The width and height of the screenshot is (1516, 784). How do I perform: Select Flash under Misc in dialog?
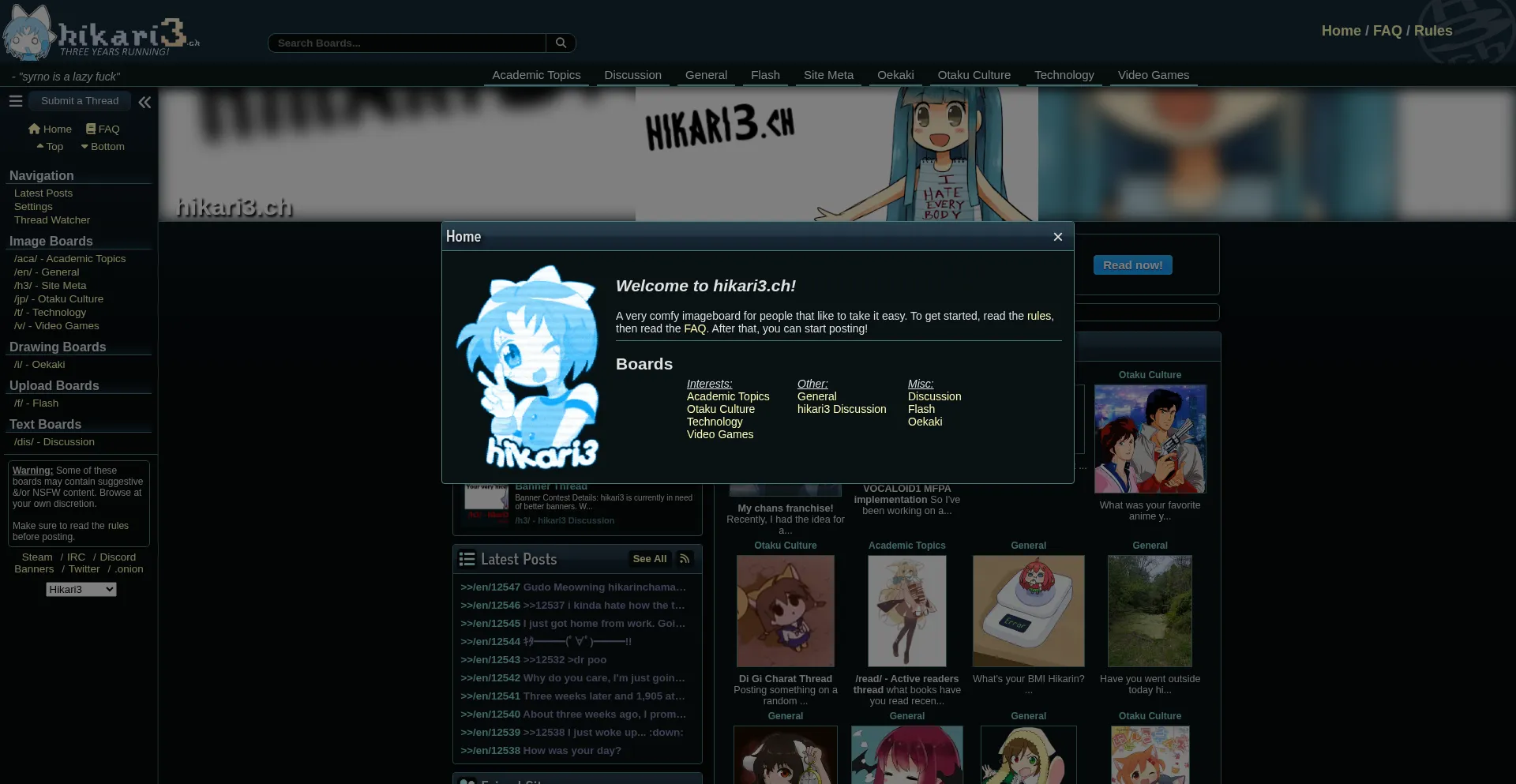pos(921,409)
